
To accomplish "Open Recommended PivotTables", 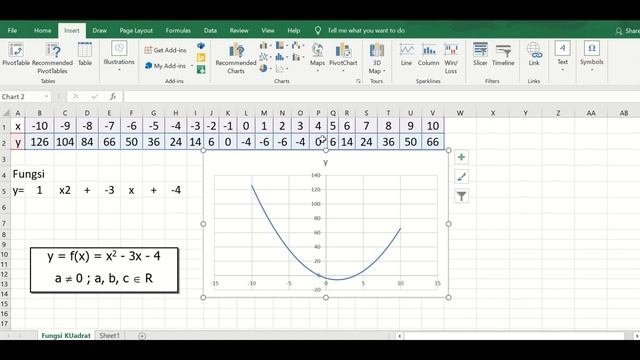I will point(52,58).
